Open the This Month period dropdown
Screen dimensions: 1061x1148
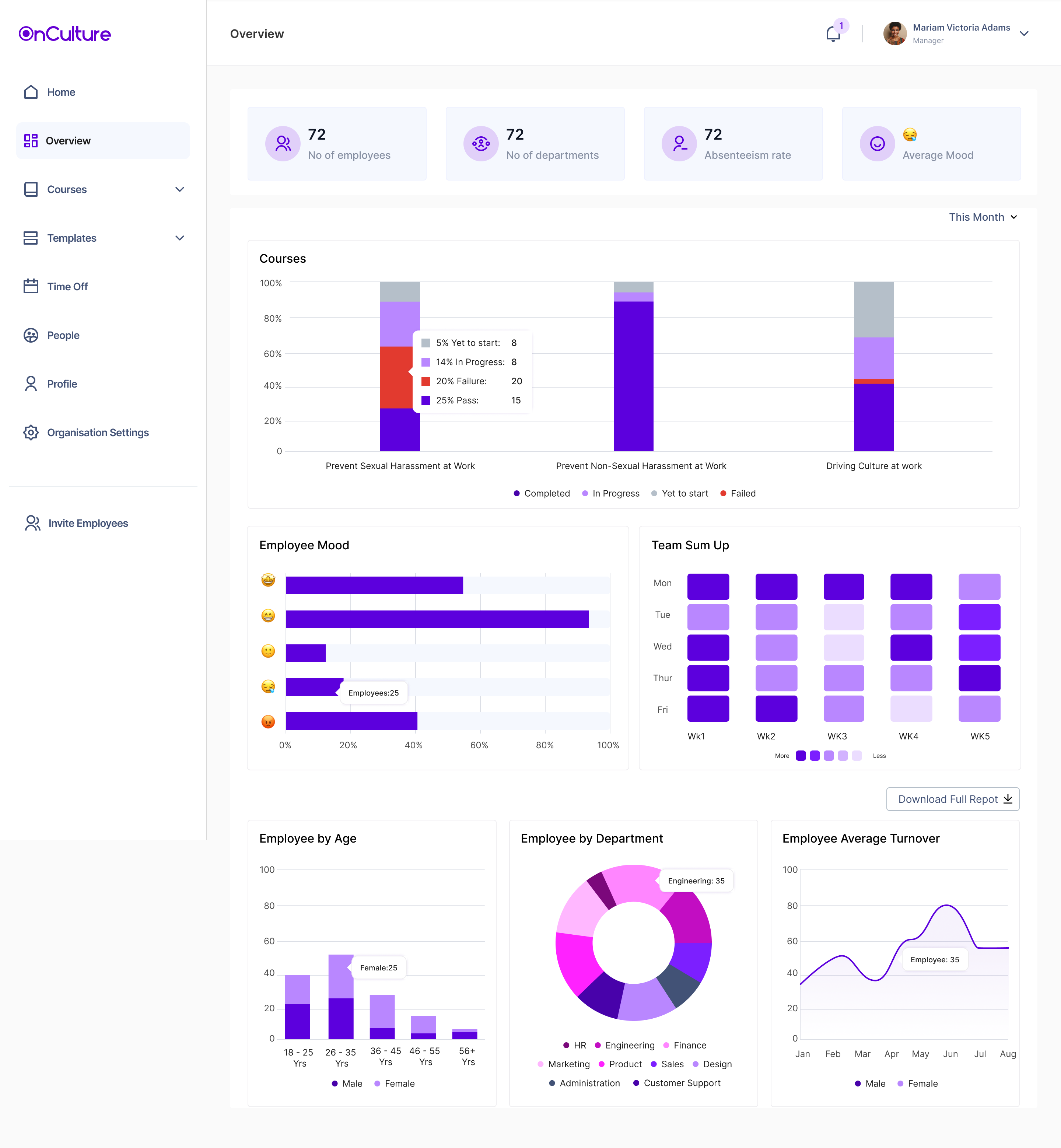click(x=983, y=217)
